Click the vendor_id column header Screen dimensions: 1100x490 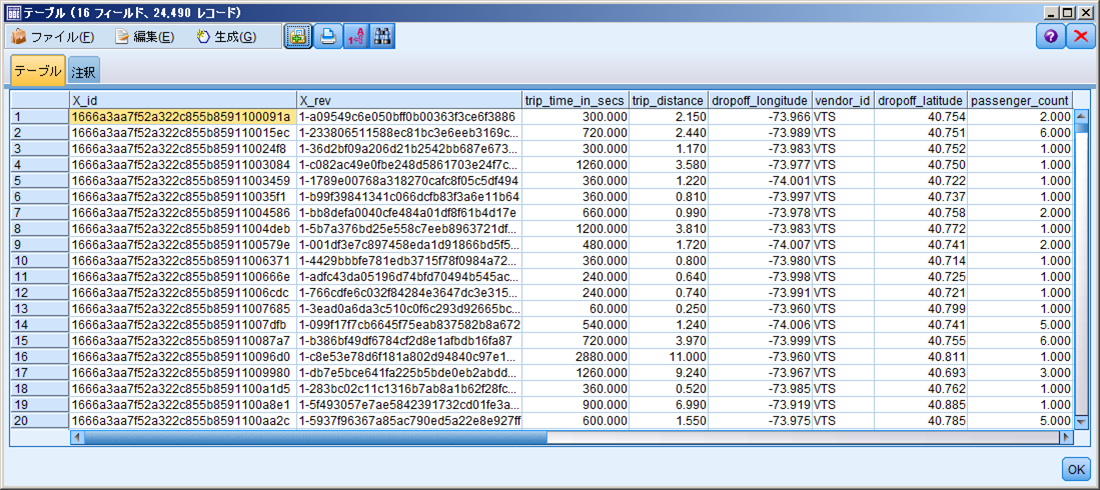coord(843,100)
